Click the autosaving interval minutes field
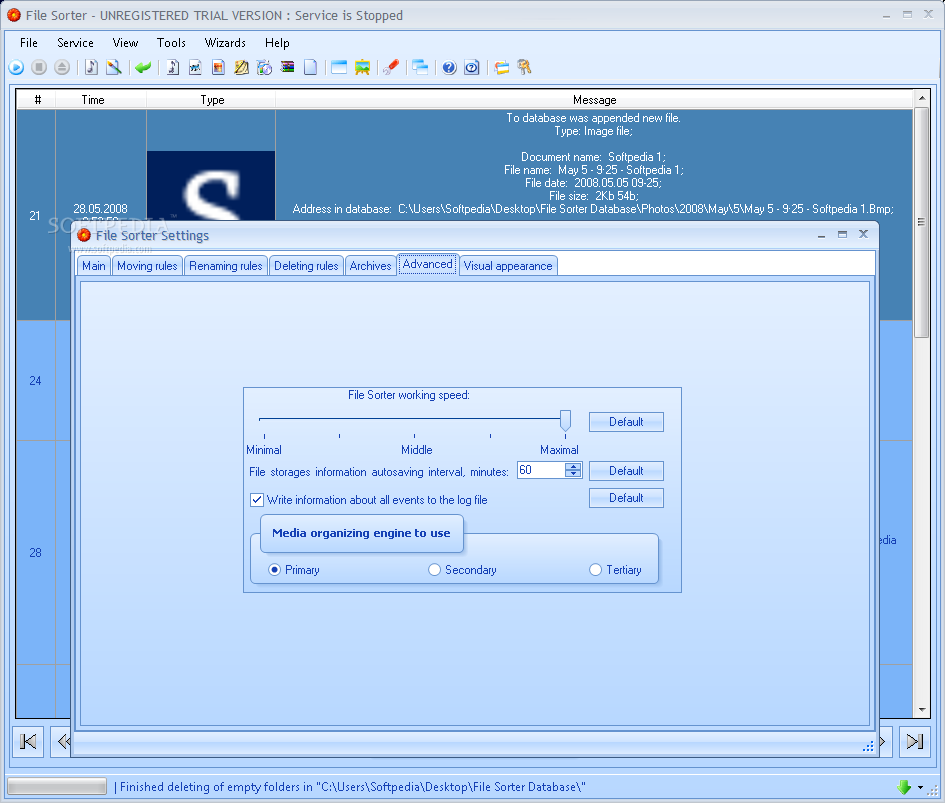This screenshot has width=945, height=803. coord(541,470)
